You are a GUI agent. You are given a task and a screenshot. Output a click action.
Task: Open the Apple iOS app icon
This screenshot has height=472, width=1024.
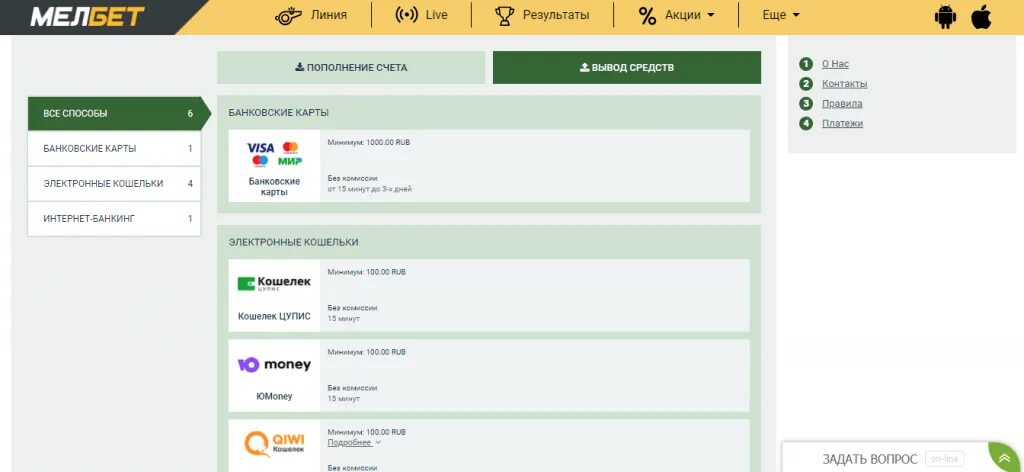981,17
